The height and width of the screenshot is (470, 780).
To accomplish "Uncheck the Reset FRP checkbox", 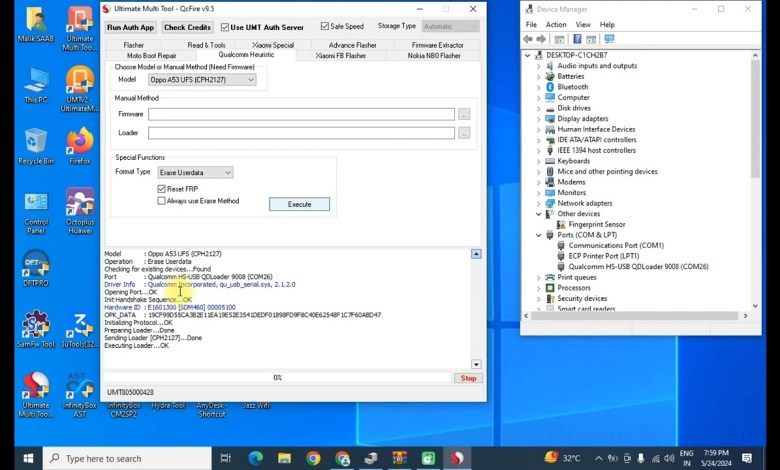I will click(x=161, y=188).
